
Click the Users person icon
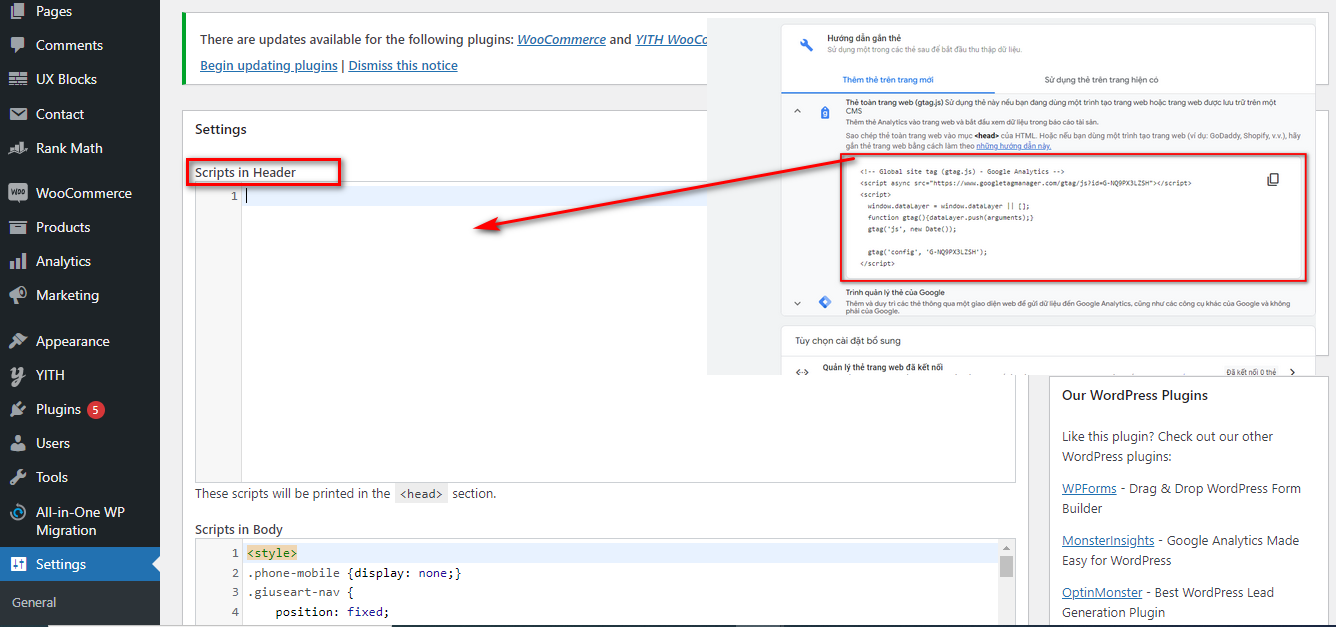pyautogui.click(x=18, y=443)
